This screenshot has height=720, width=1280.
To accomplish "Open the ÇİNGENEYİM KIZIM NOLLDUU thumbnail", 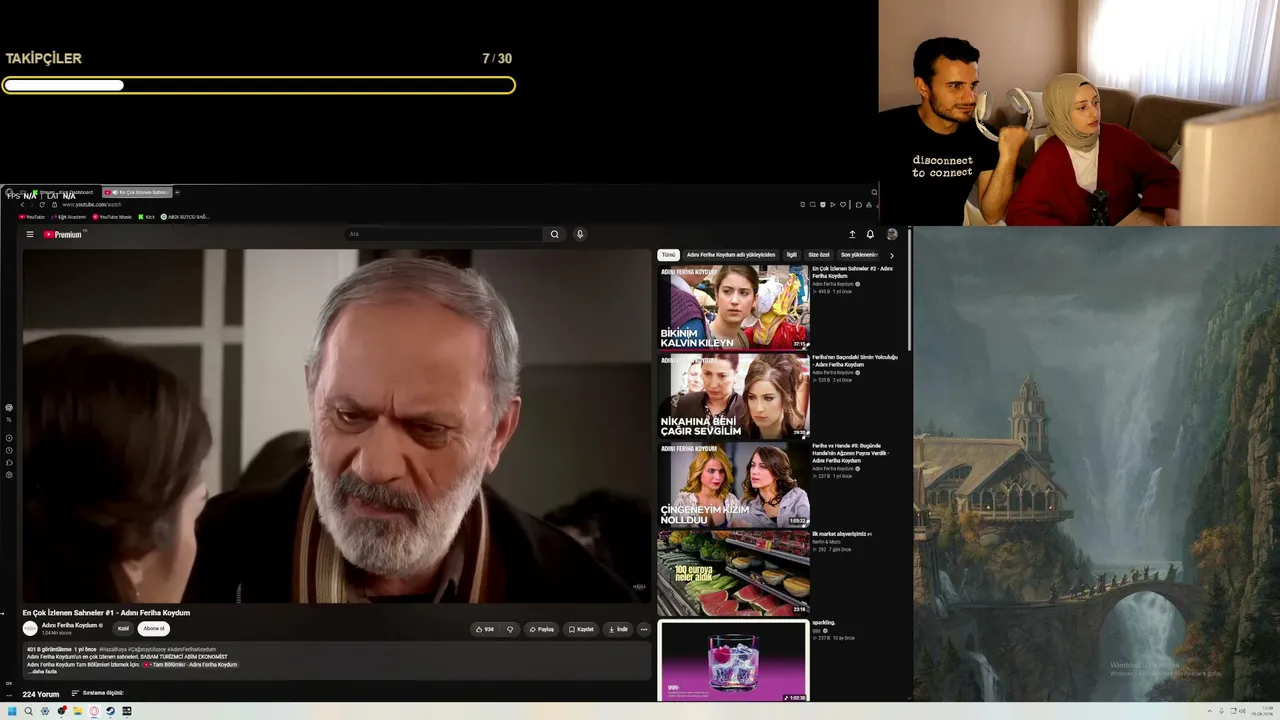I will [x=733, y=485].
